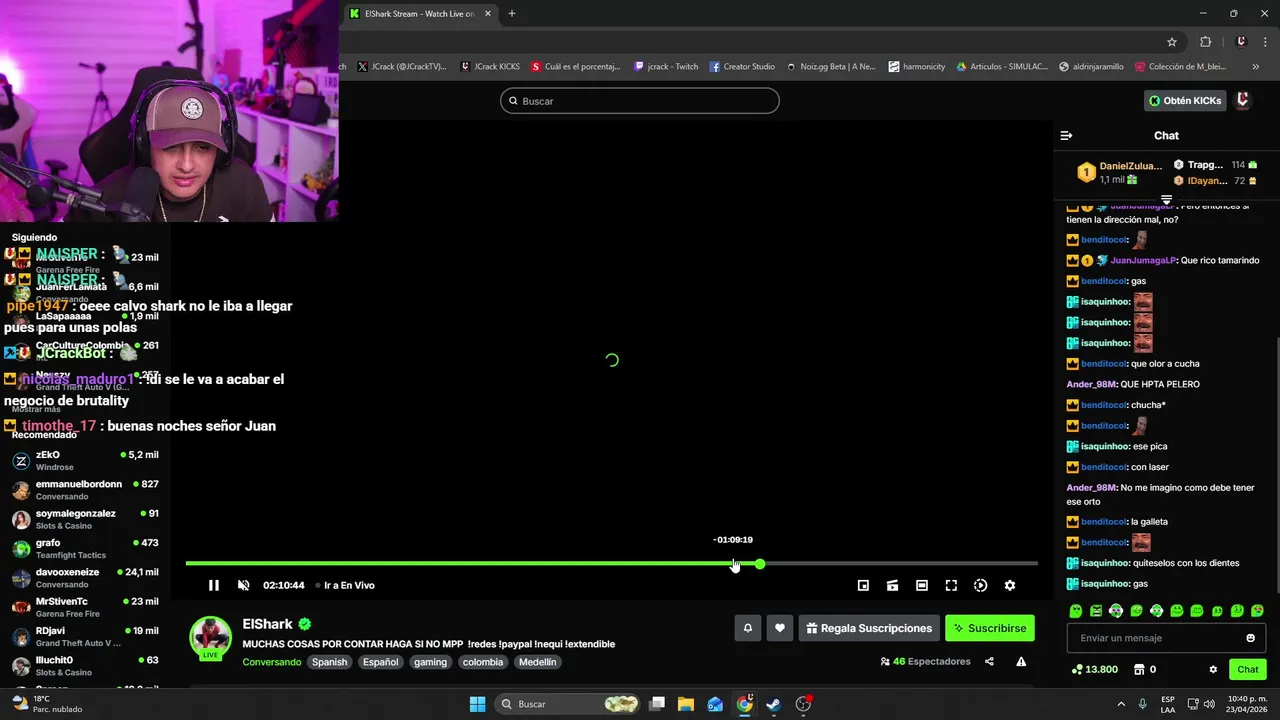Toggle notification bell for ElShark
Screen dimensions: 1280x720
pyautogui.click(x=747, y=628)
